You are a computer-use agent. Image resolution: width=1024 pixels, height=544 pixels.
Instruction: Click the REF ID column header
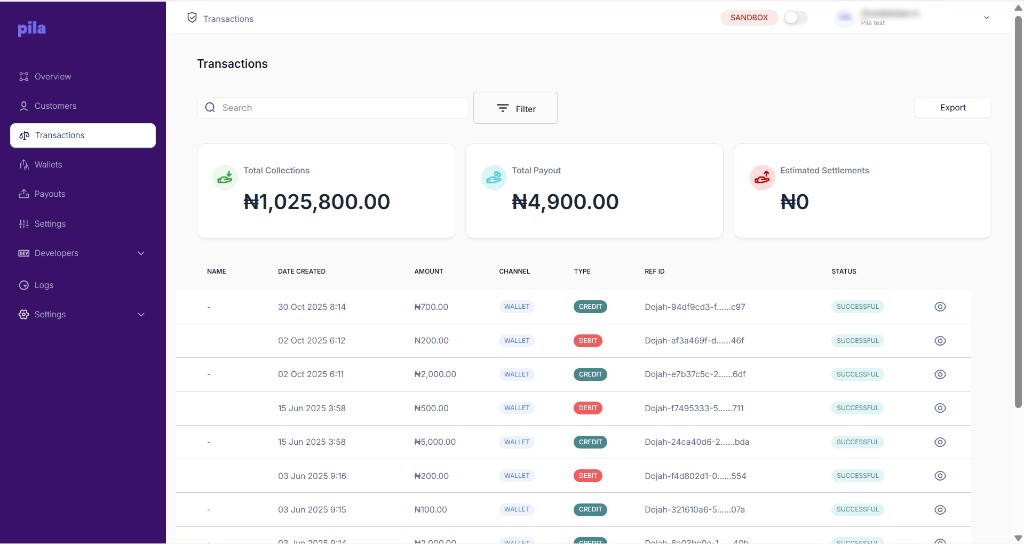pos(654,271)
